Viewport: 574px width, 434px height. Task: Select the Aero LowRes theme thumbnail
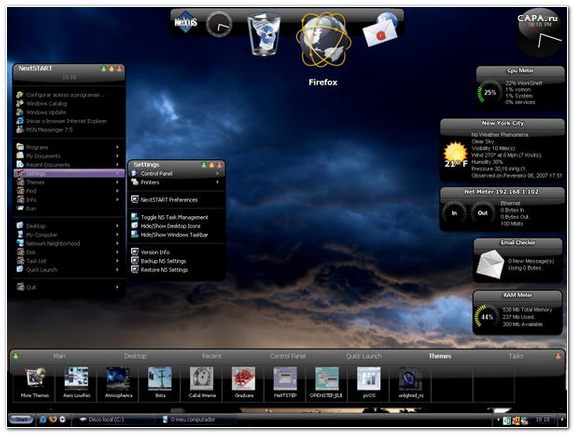[76, 378]
